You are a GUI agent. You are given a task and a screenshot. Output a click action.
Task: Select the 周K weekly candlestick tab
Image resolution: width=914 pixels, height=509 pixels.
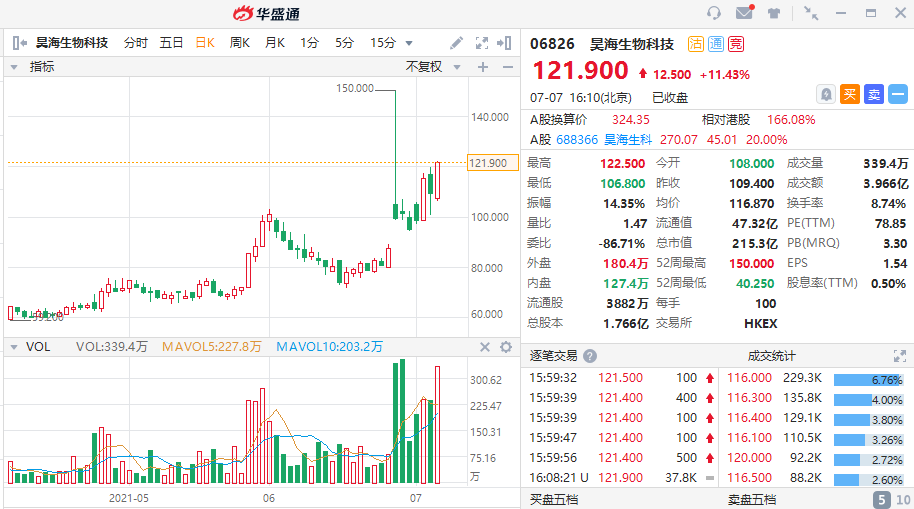pyautogui.click(x=240, y=43)
